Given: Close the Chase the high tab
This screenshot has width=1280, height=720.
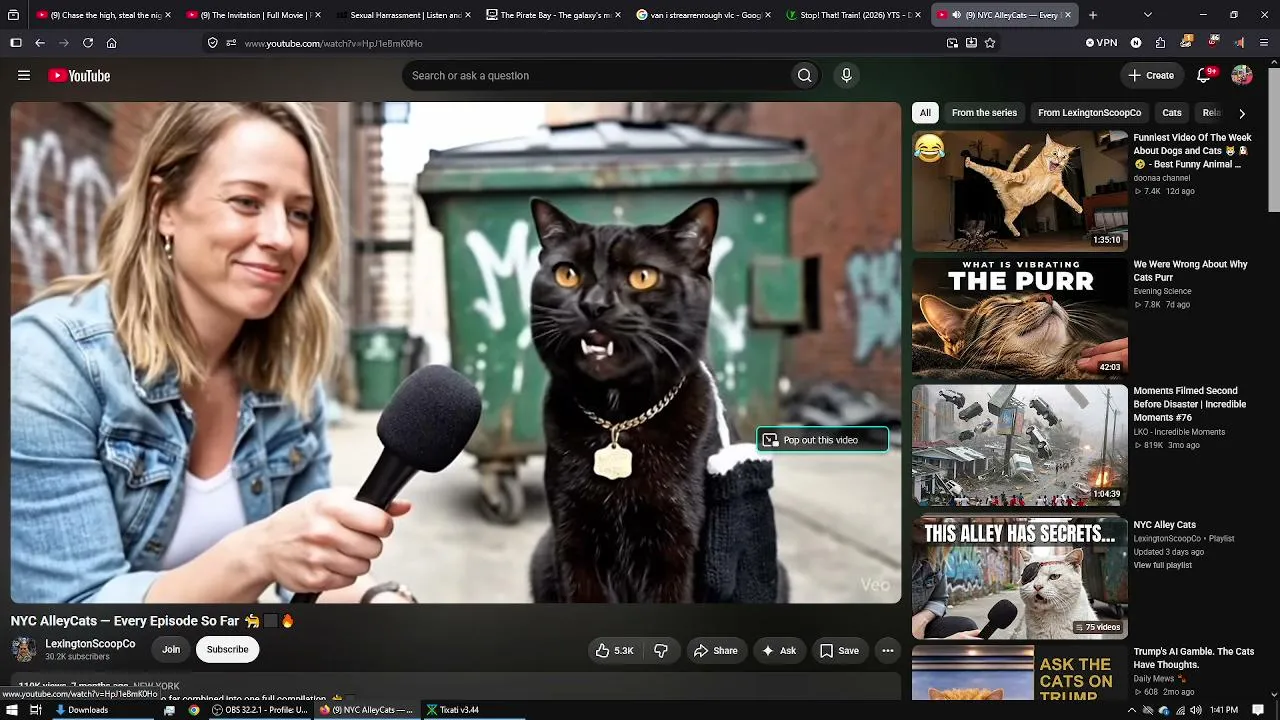Looking at the screenshot, I should 168,15.
